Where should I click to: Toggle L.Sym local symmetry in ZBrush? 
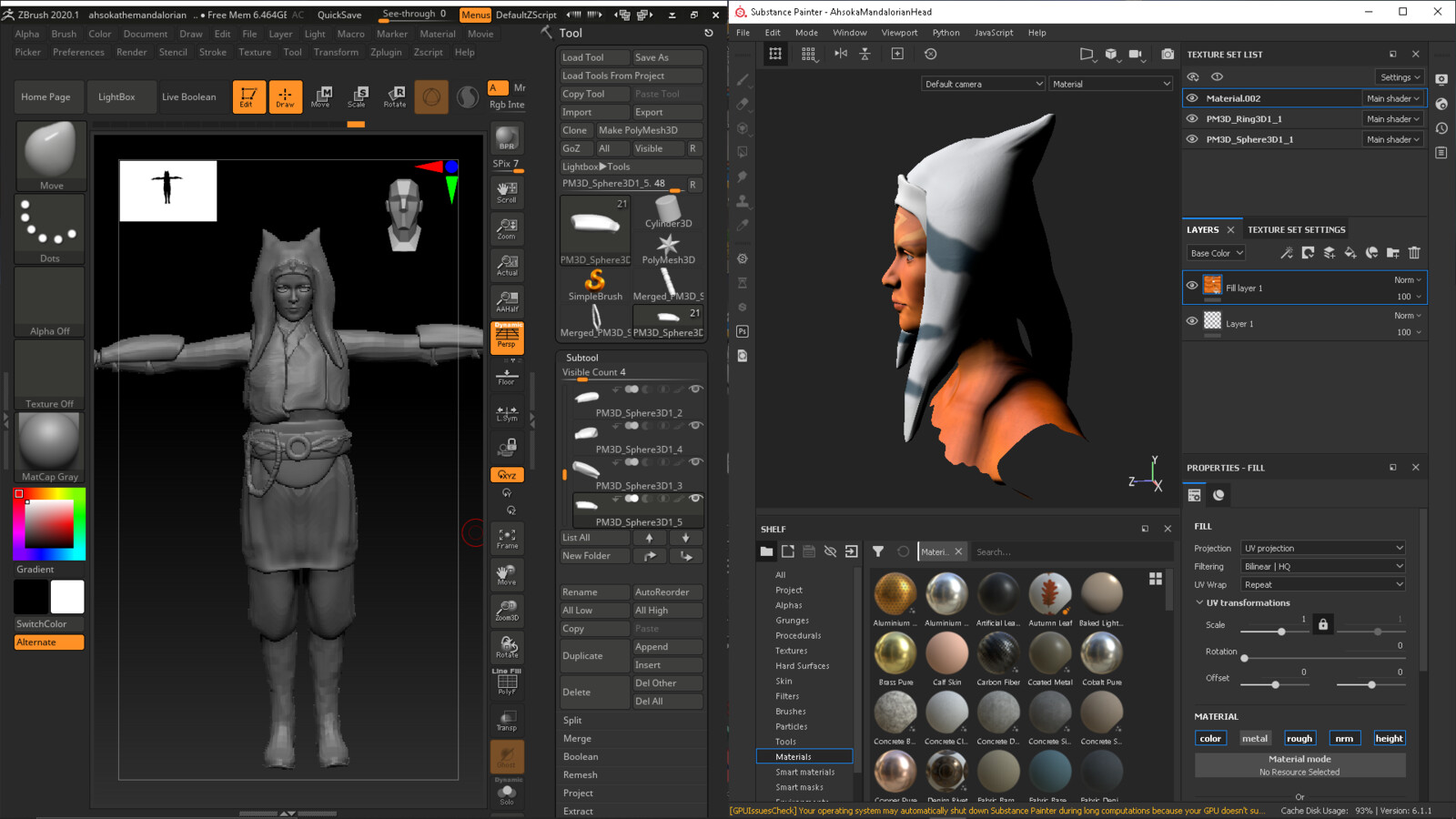[x=507, y=413]
